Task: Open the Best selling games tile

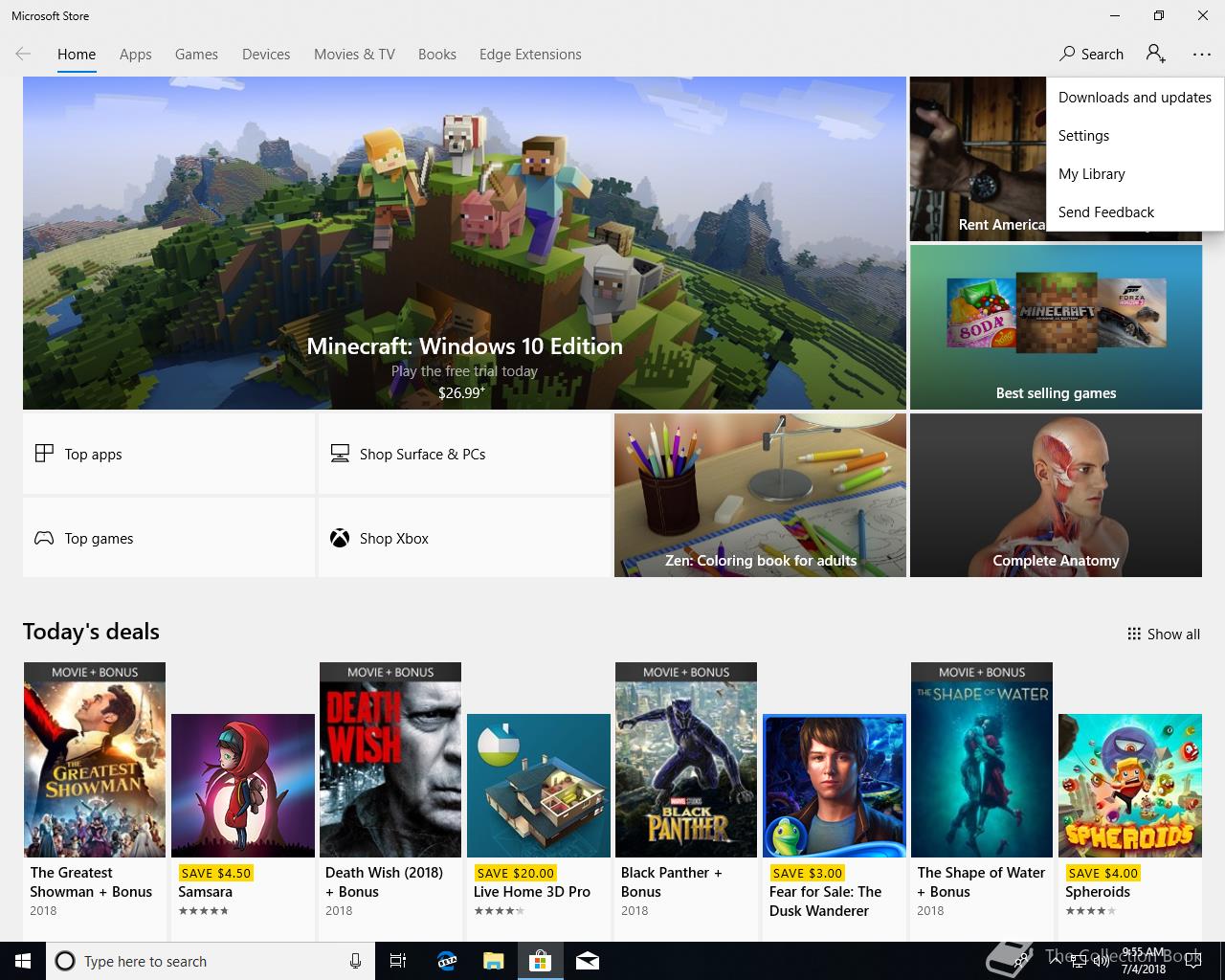Action: [1056, 327]
